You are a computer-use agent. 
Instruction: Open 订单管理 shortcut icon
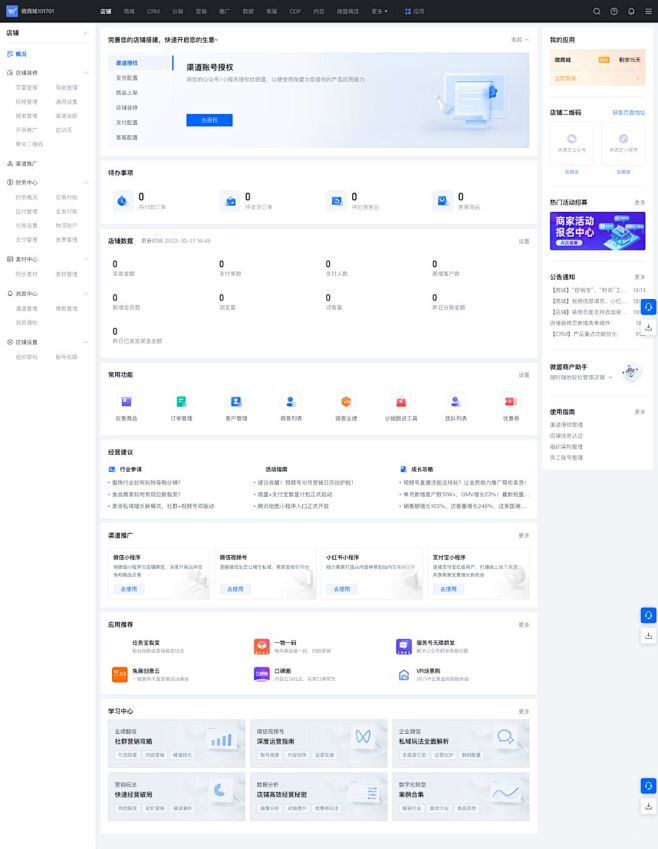[x=181, y=402]
